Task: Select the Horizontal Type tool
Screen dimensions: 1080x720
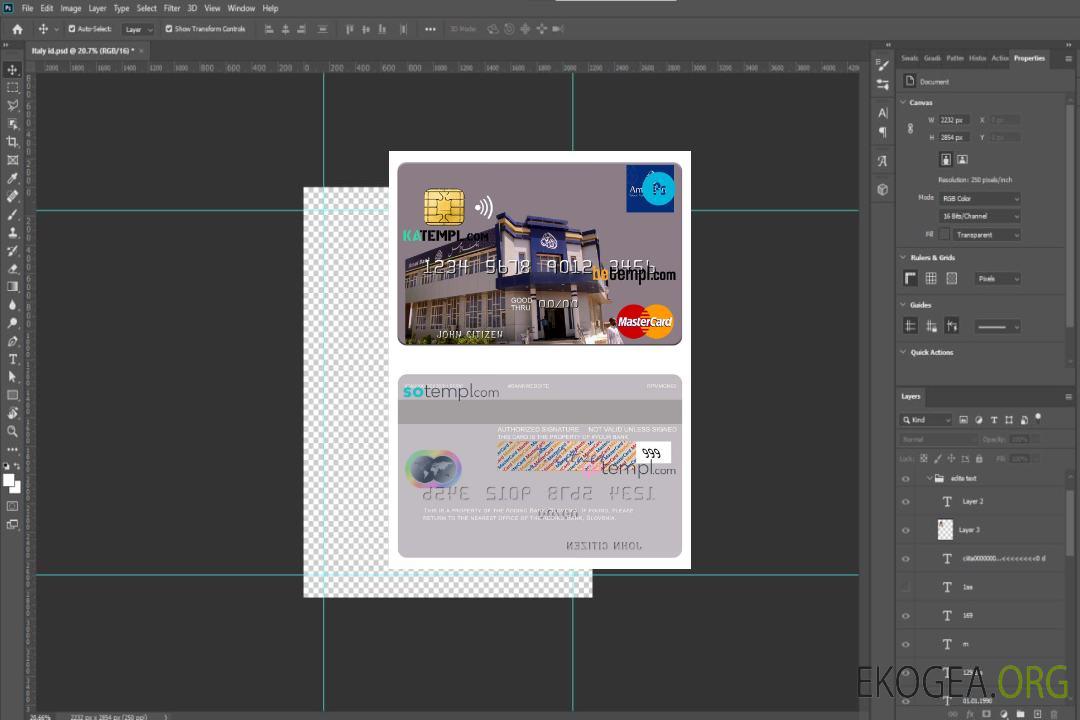Action: (13, 359)
